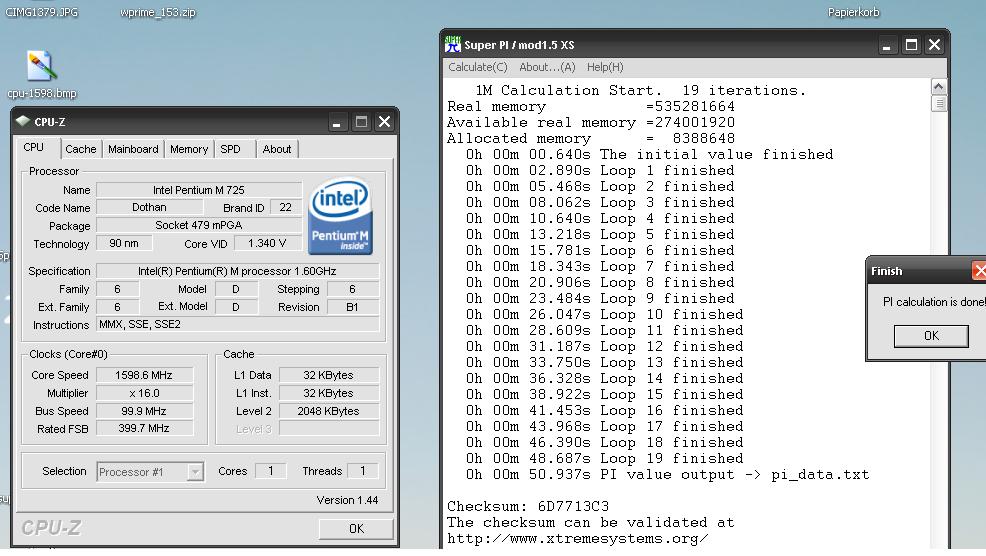986x556 pixels.
Task: Click the Name field 'Intel Pentium M 725'
Action: click(199, 190)
